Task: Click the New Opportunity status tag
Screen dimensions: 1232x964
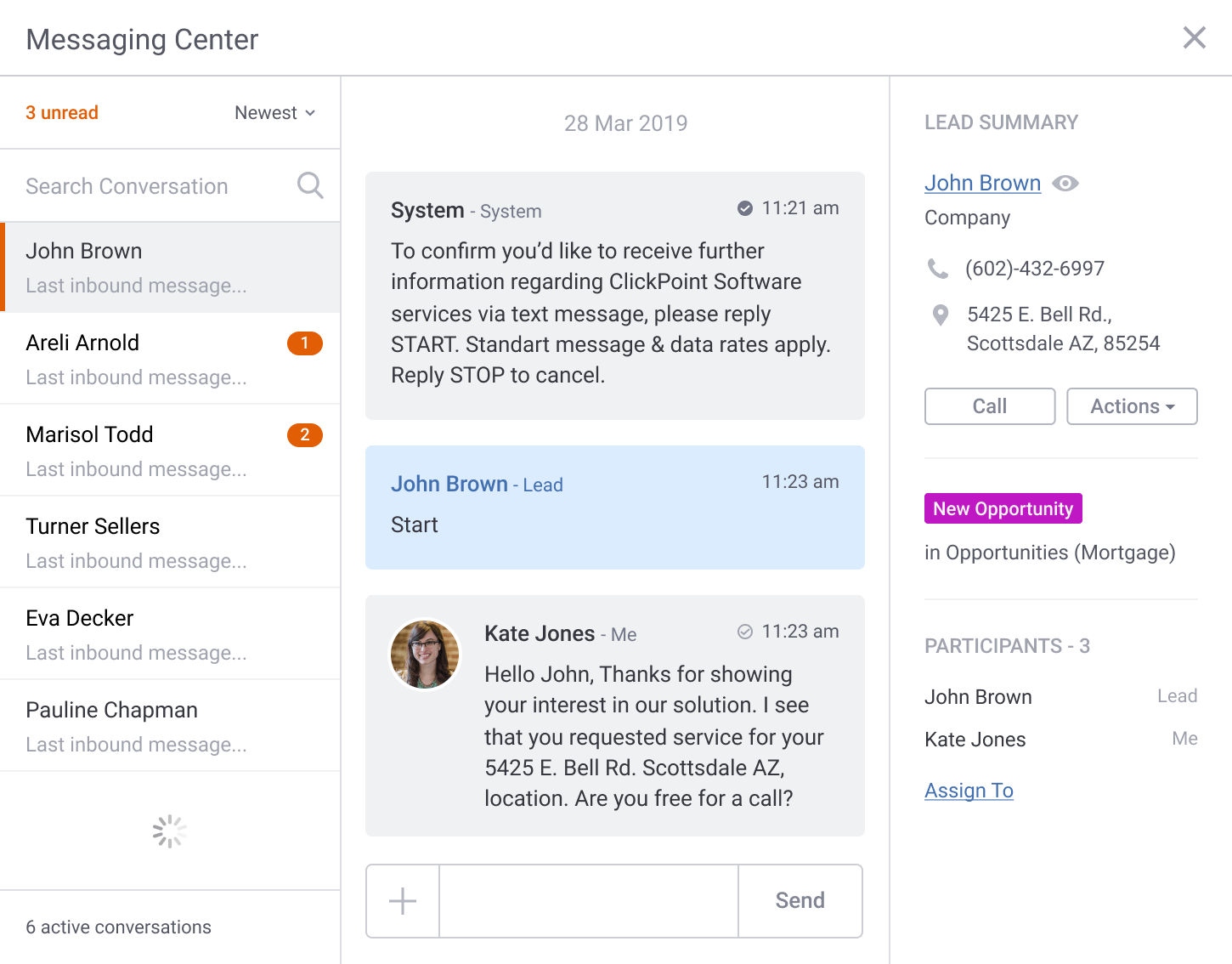Action: [1003, 508]
